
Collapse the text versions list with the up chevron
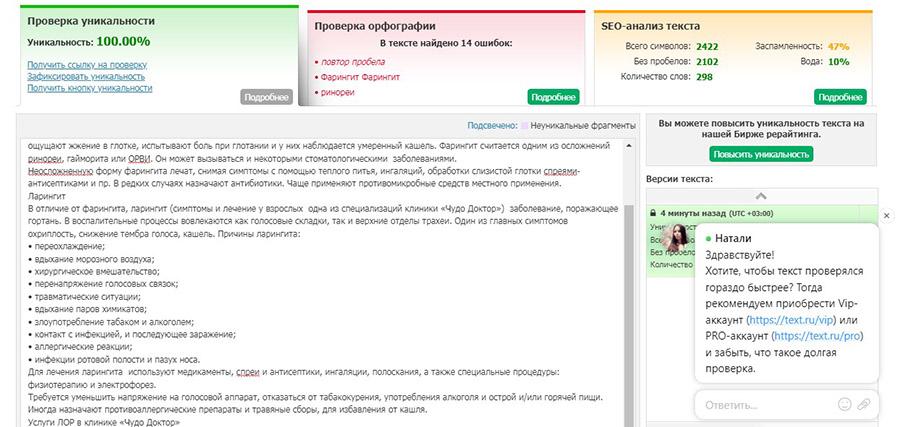(760, 195)
